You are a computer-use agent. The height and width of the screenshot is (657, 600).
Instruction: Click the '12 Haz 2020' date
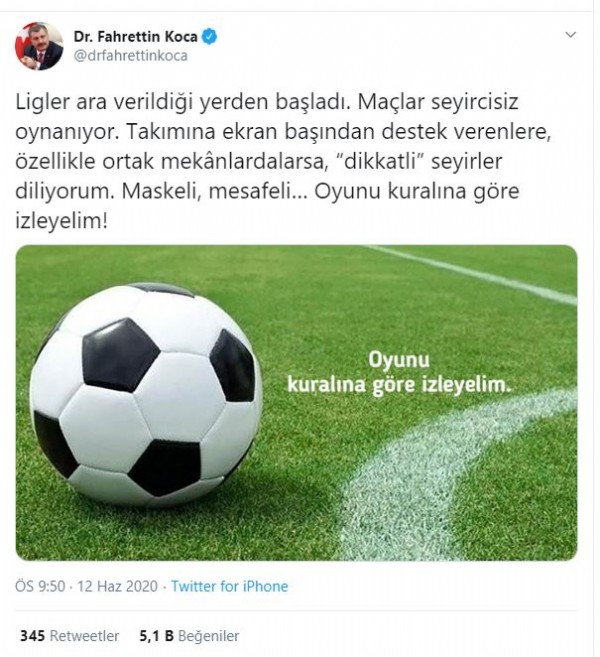(117, 586)
